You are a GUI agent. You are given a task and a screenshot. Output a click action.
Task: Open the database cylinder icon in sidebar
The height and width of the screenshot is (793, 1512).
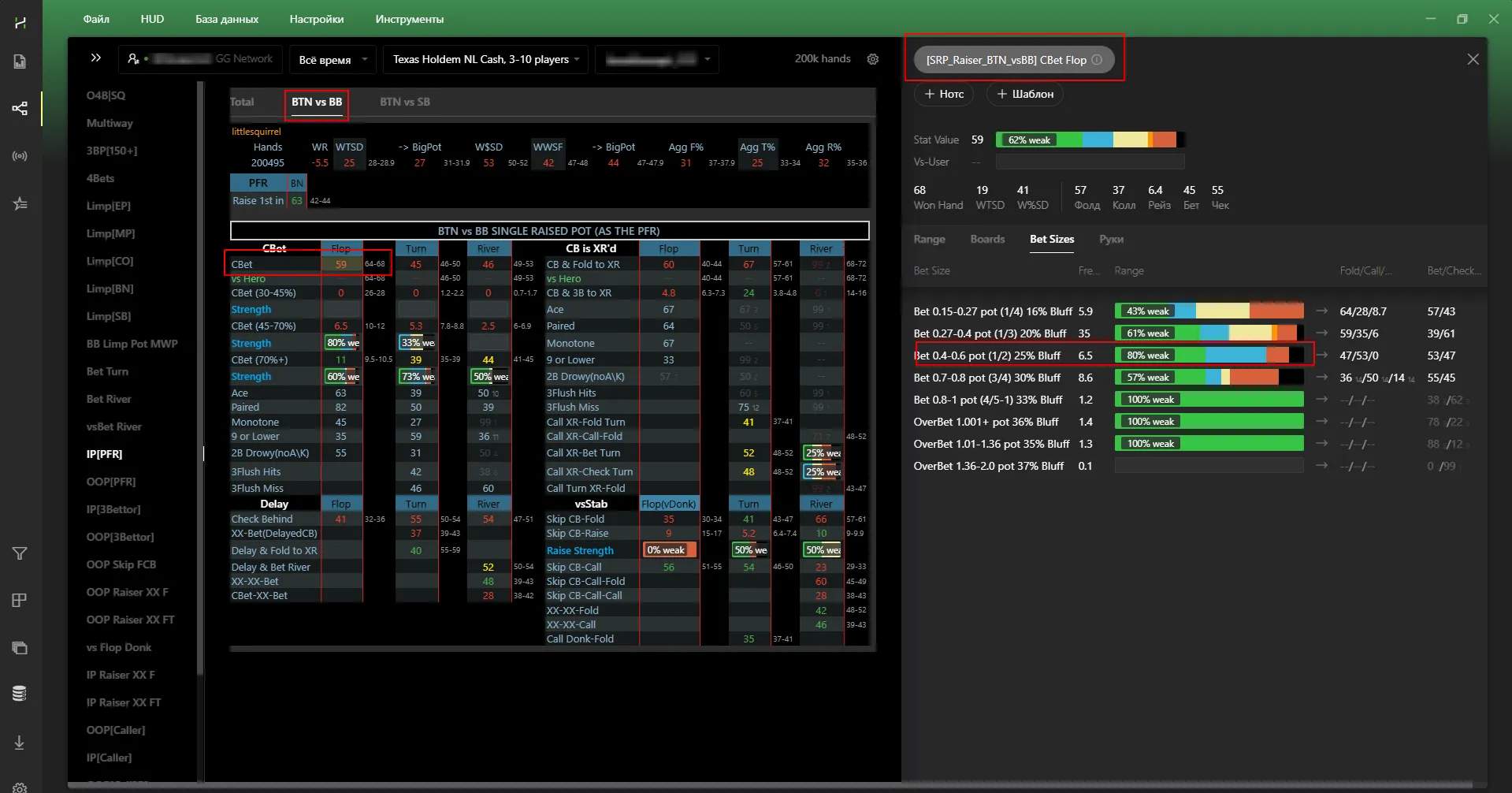(x=20, y=694)
